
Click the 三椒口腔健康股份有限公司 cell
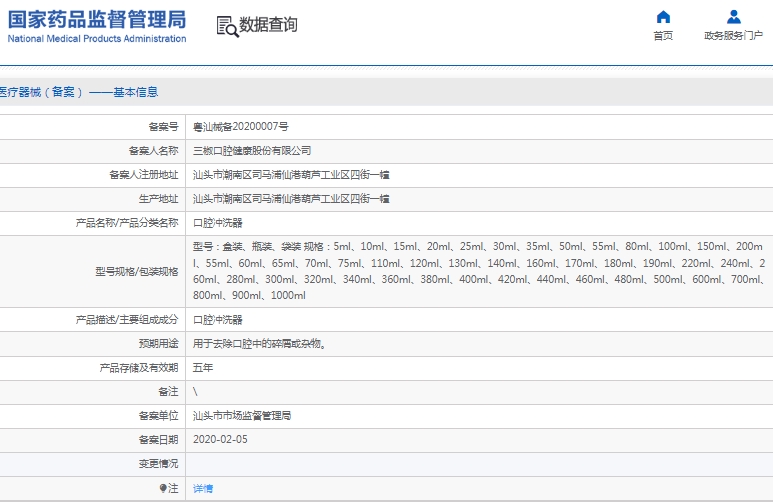point(252,151)
